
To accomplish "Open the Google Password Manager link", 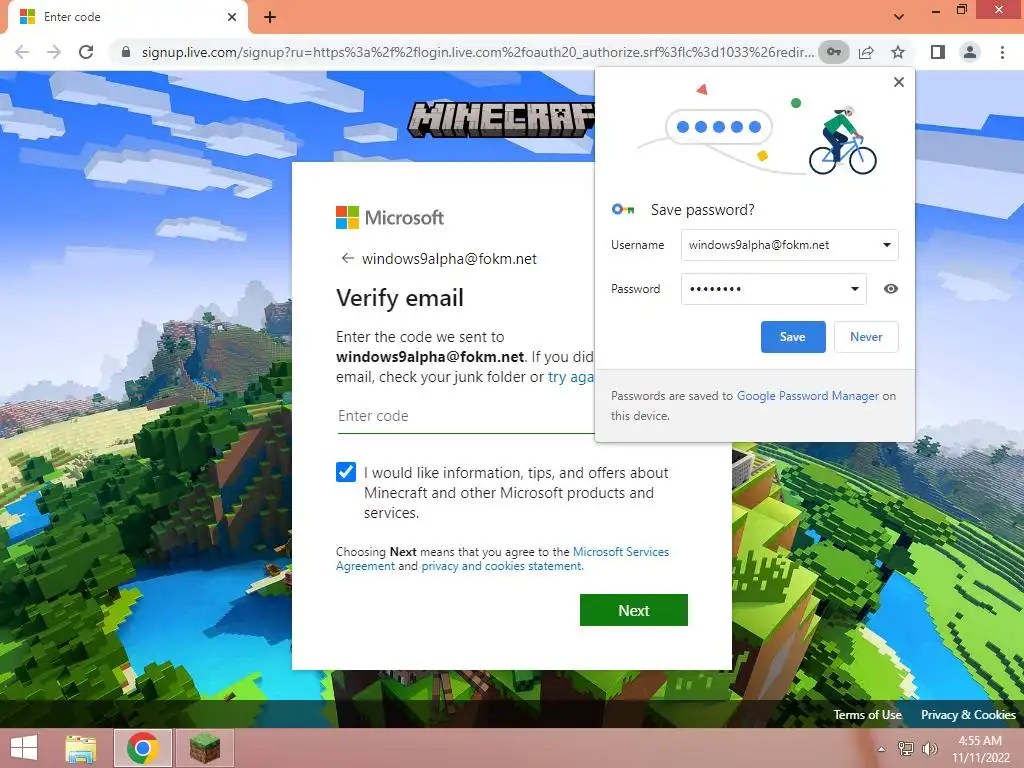I will pyautogui.click(x=808, y=396).
